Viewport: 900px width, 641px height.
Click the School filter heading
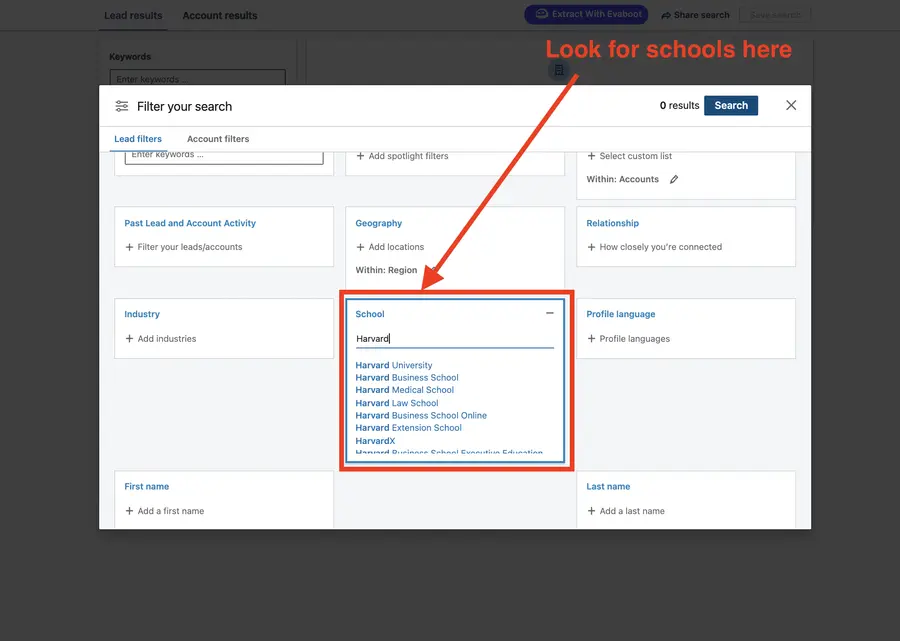pos(370,314)
